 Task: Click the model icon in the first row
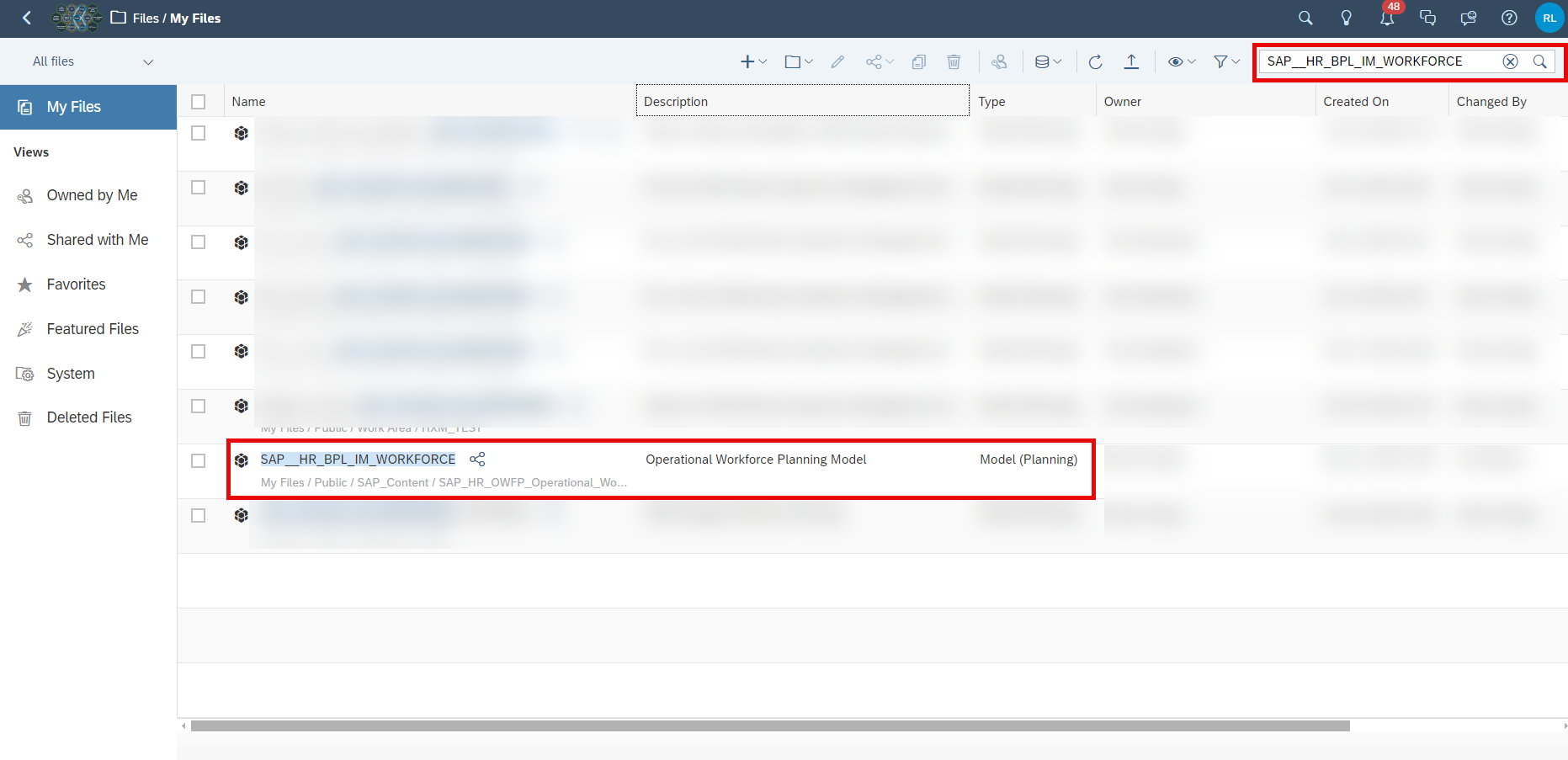click(242, 133)
